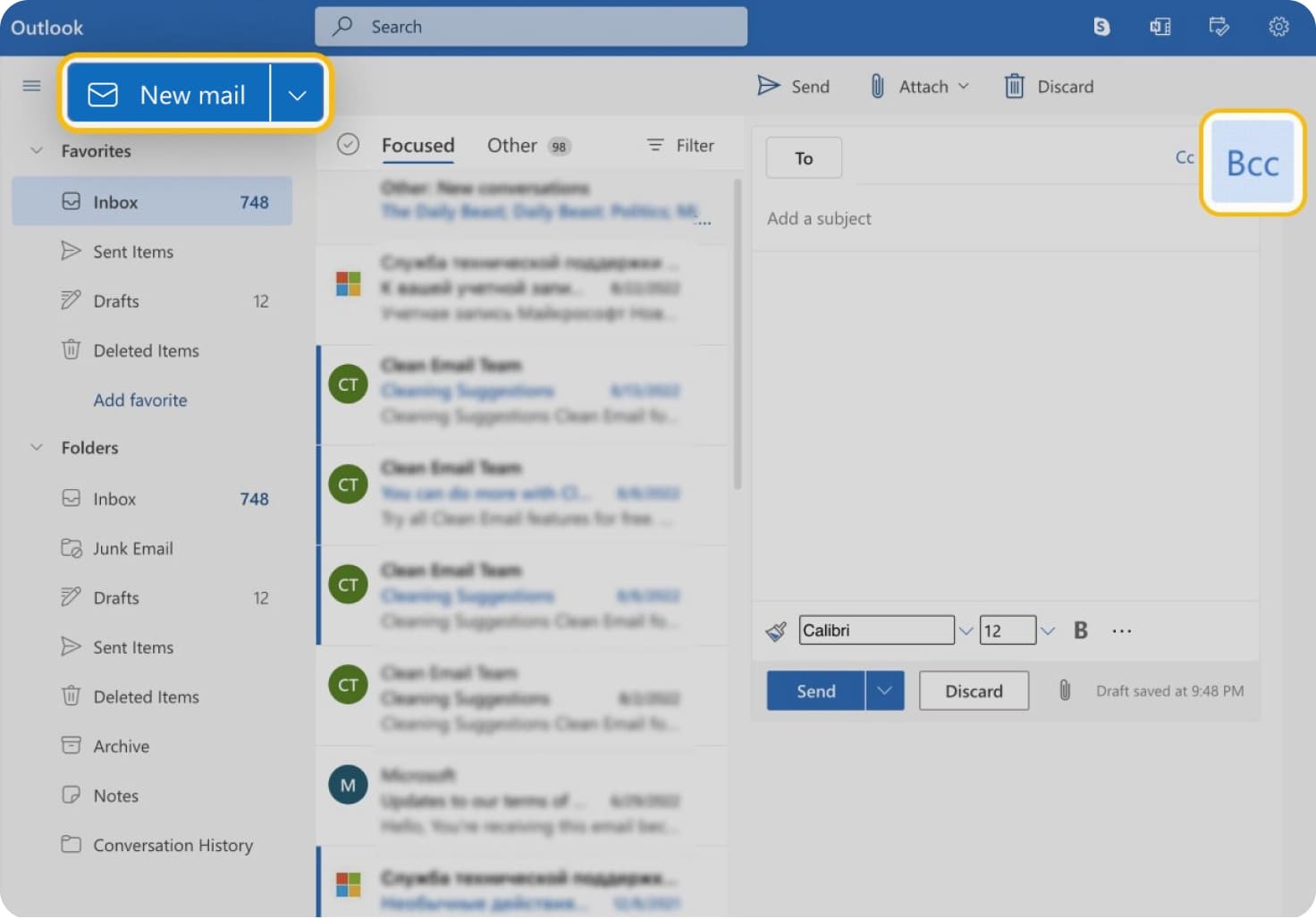Open the Junk Email folder
1316x919 pixels.
point(132,548)
